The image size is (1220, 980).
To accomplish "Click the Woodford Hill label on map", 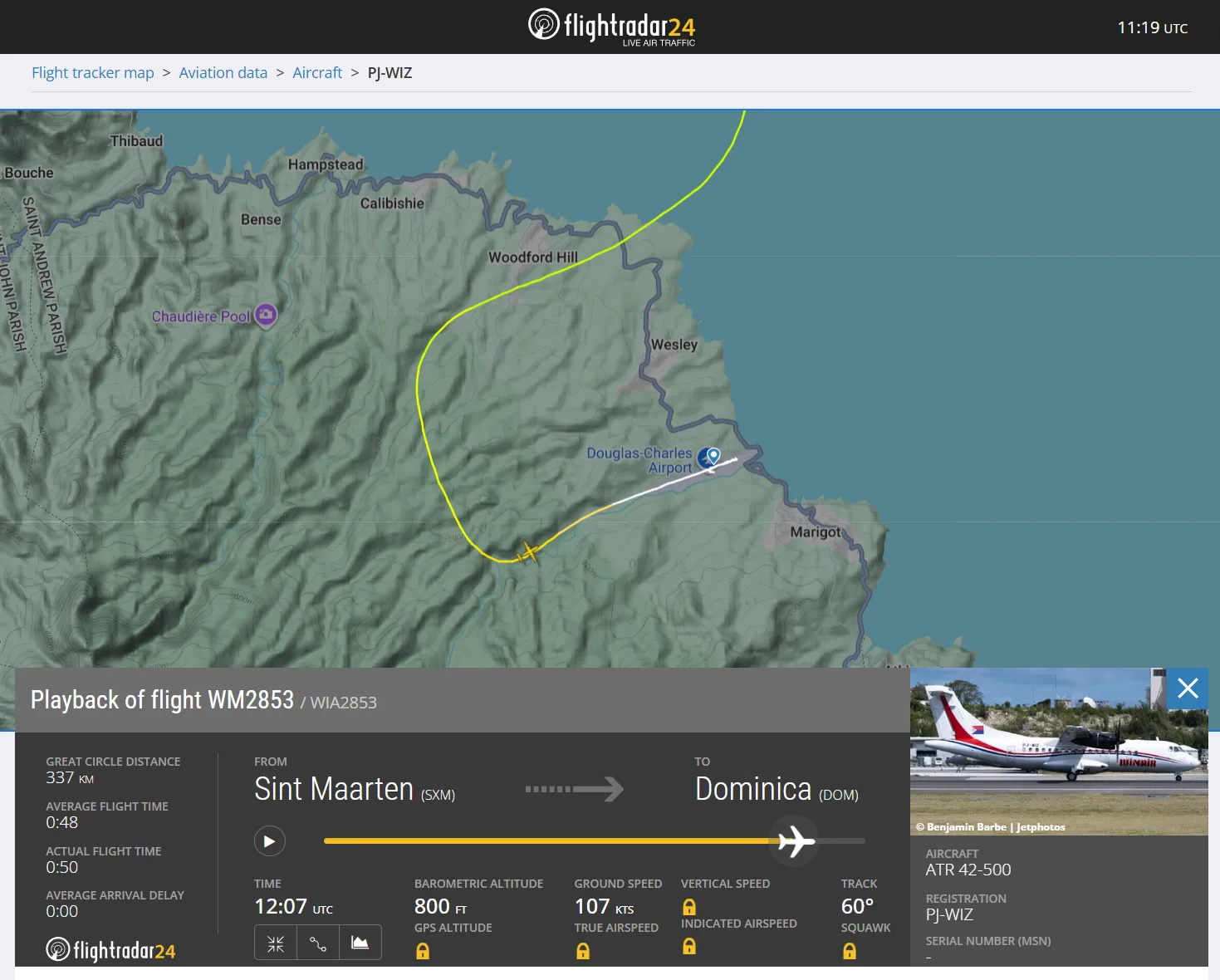I will (533, 257).
